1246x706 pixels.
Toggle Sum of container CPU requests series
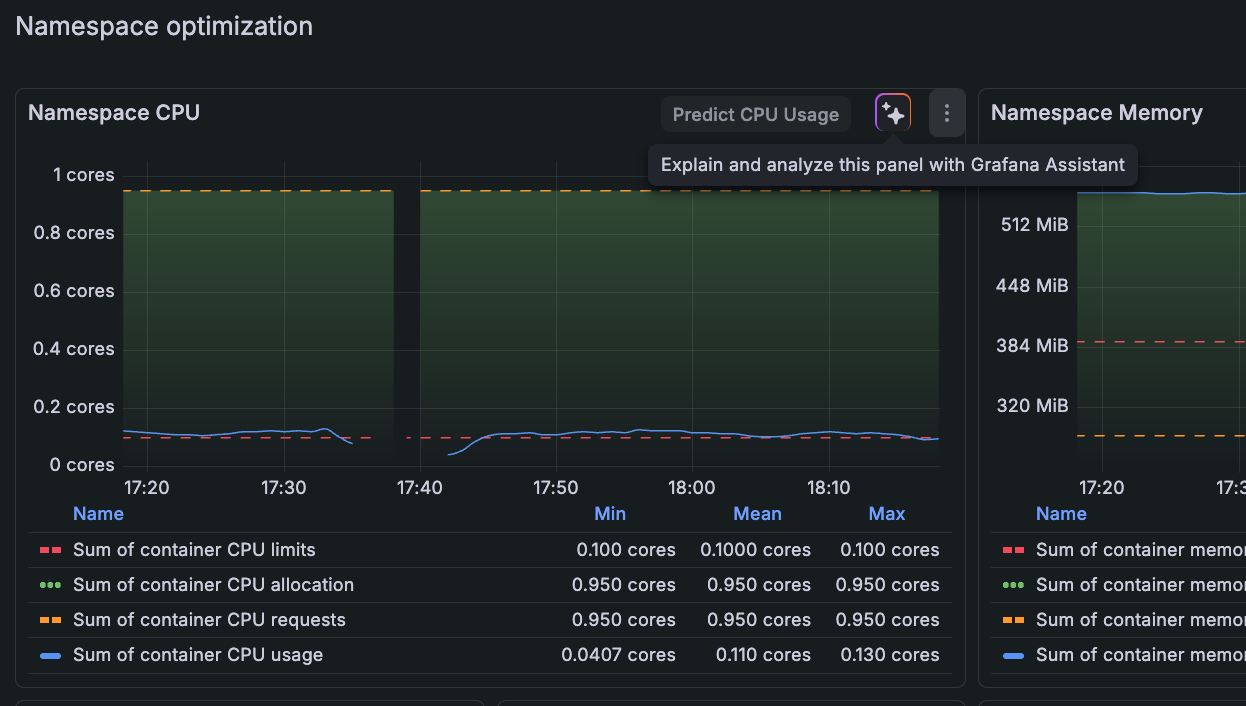coord(209,620)
